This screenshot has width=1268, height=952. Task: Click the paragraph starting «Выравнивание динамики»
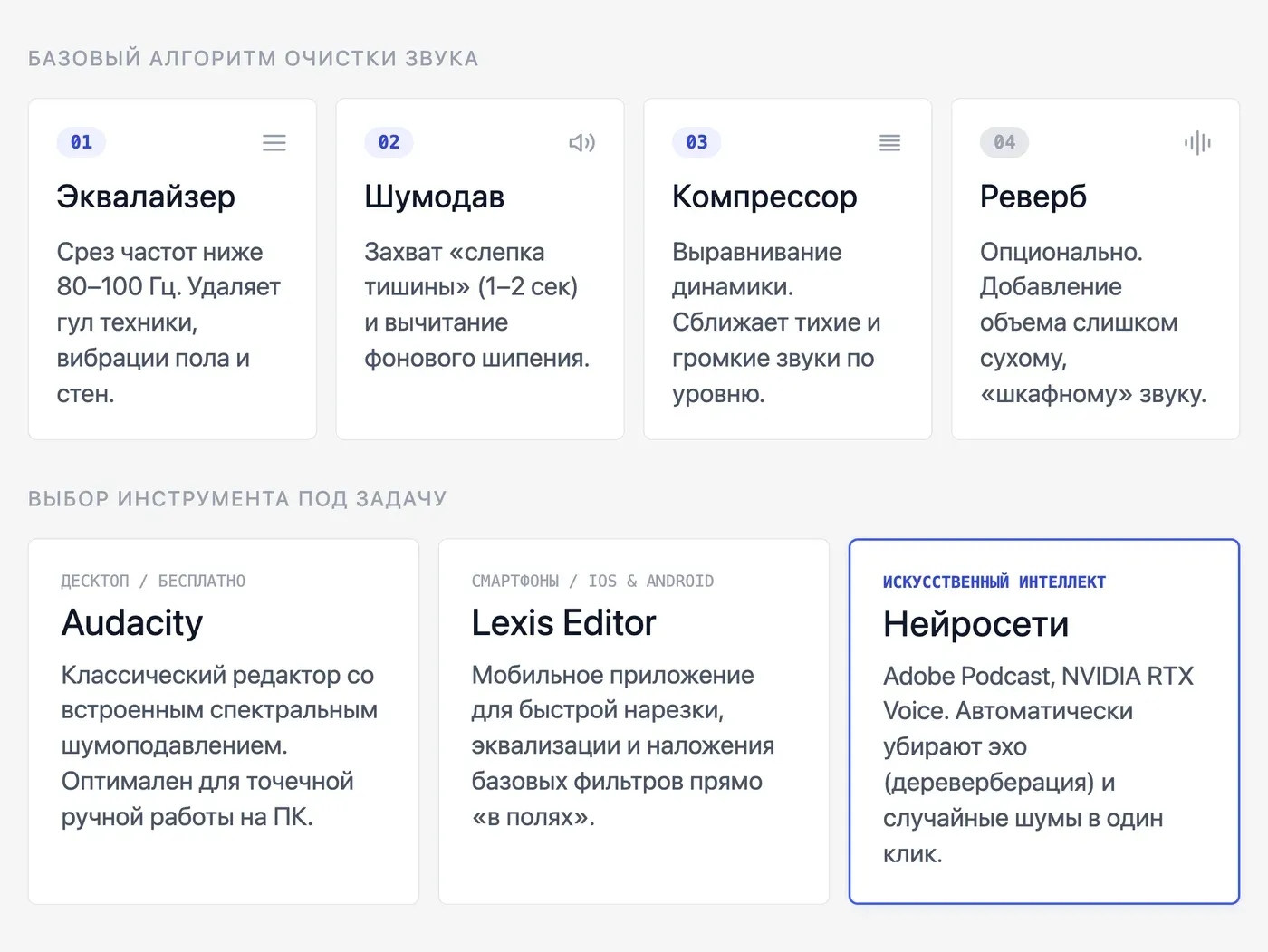(x=777, y=322)
